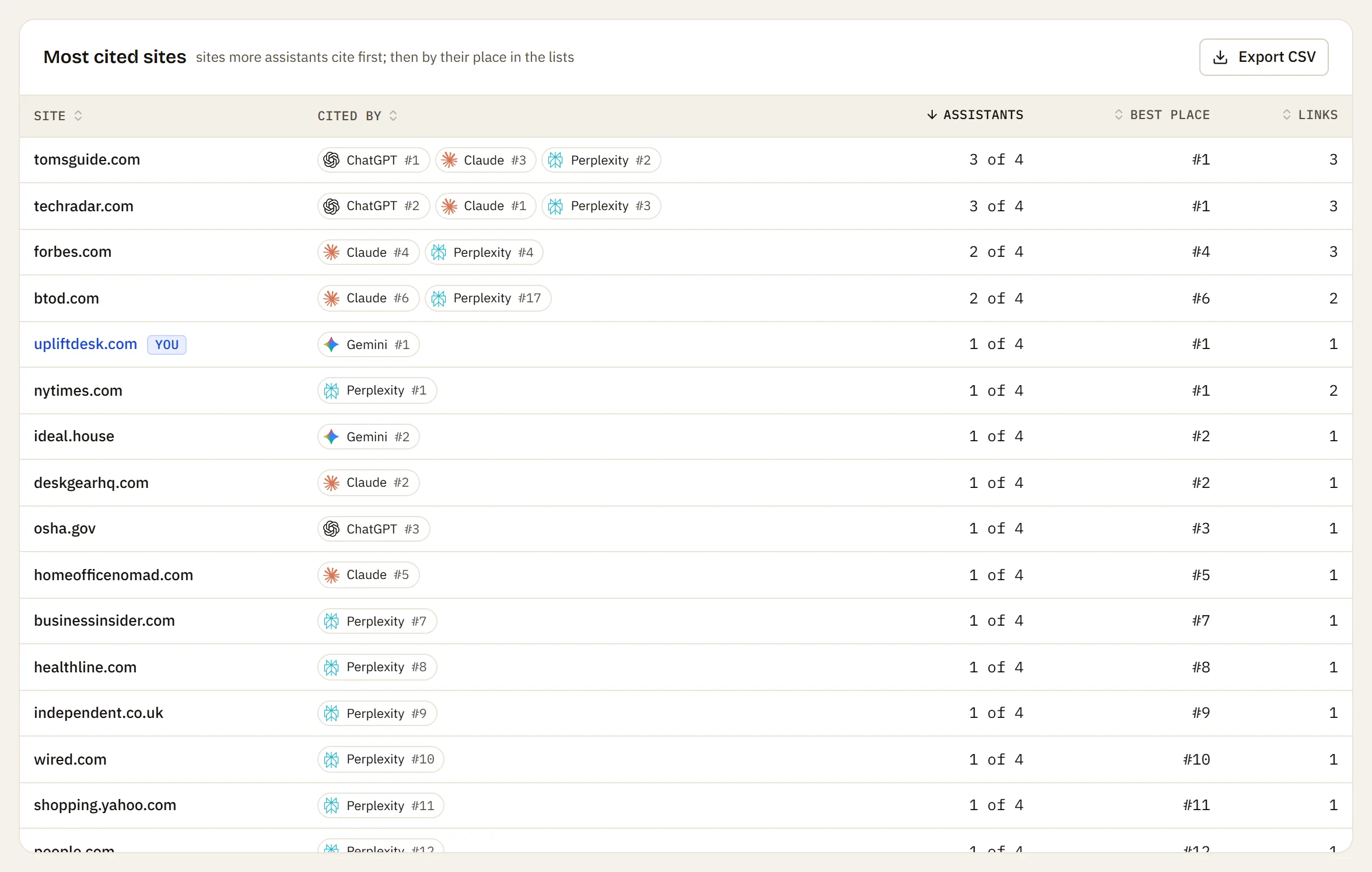Screen dimensions: 1372x872
Task: Click the Claude #2 chip for deskgearhq.com
Action: coord(368,483)
